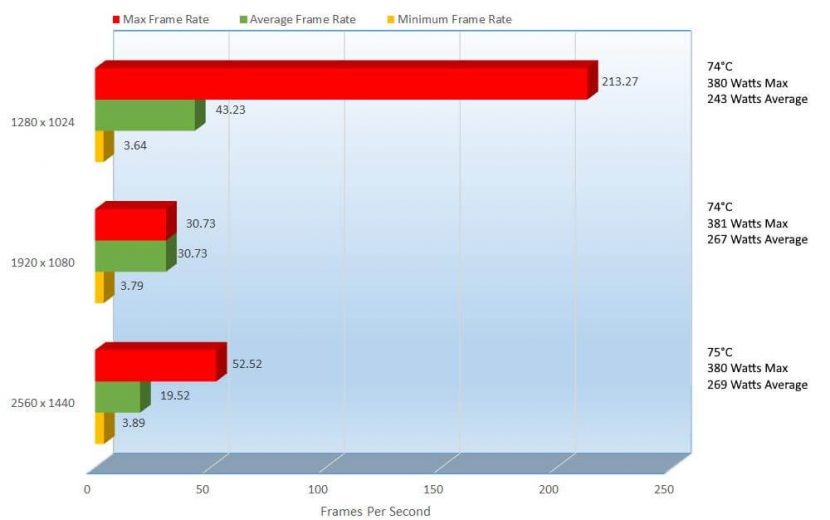
Task: Select the 74°C above 243 Watts block
Action: click(x=719, y=67)
